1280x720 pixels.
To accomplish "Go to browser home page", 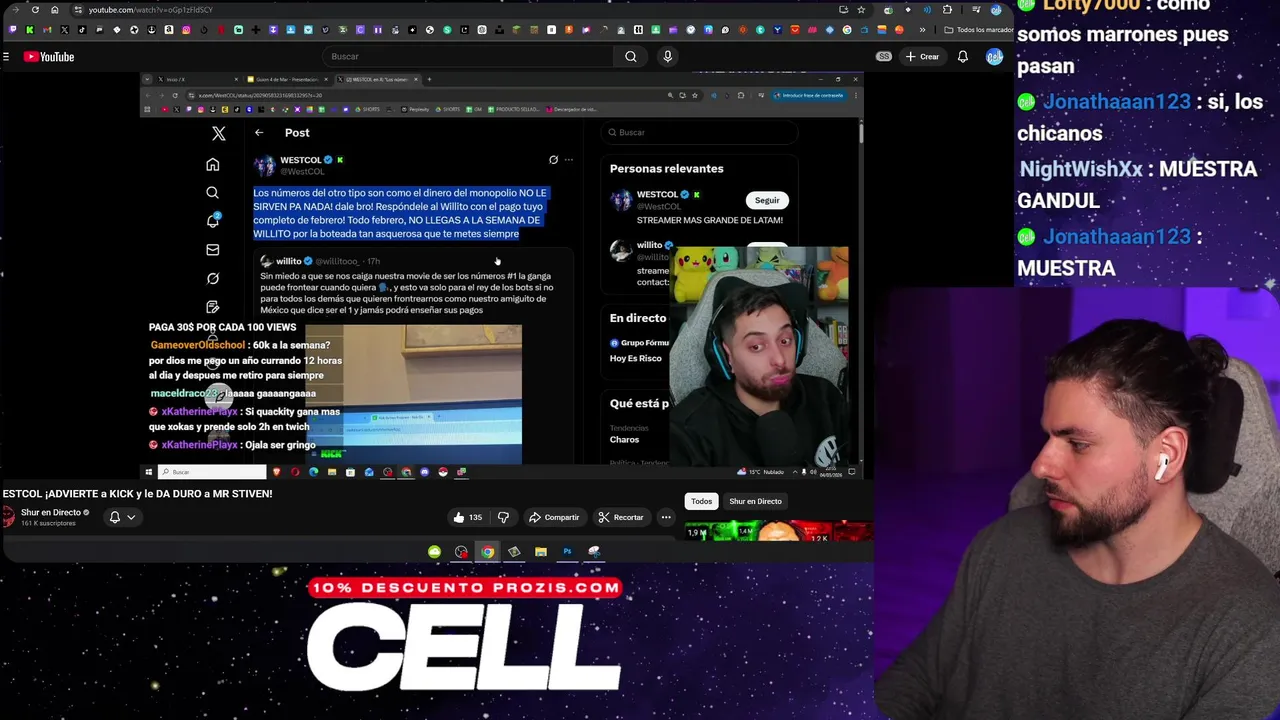I will point(54,10).
